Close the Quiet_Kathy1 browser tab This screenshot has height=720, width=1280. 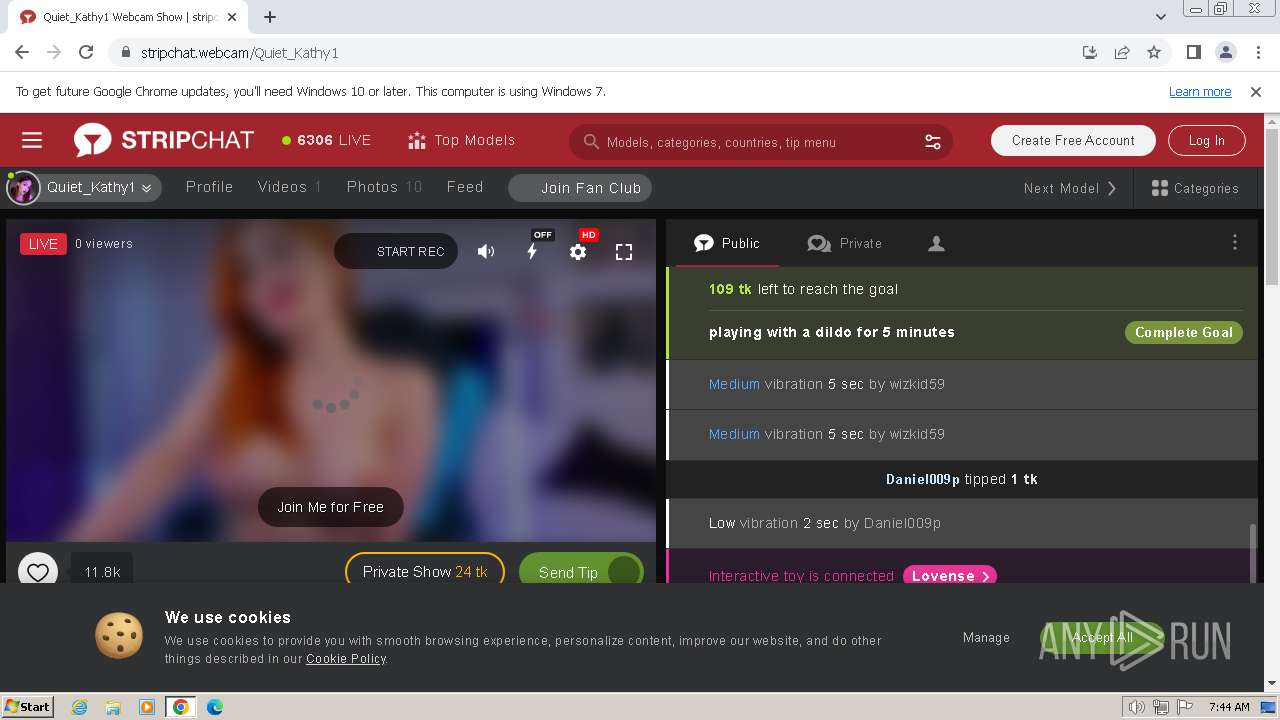click(x=232, y=17)
